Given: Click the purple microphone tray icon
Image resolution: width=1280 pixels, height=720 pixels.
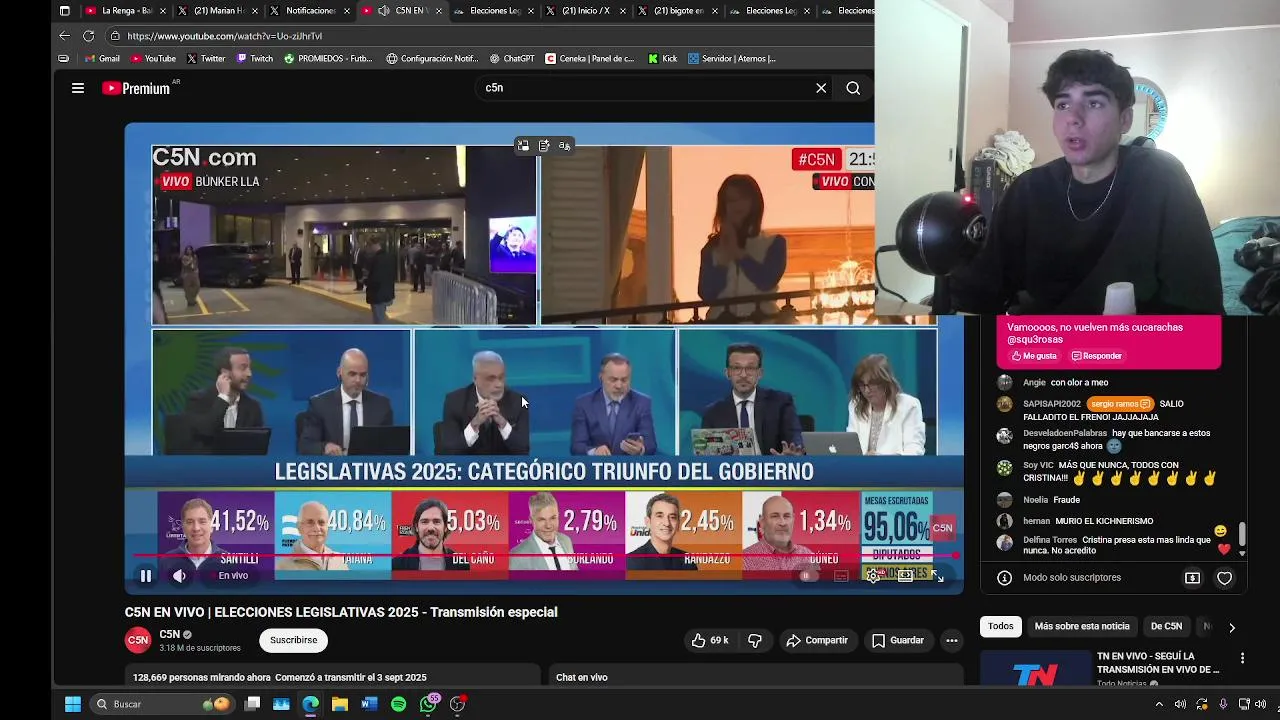Looking at the screenshot, I should coord(1223,704).
